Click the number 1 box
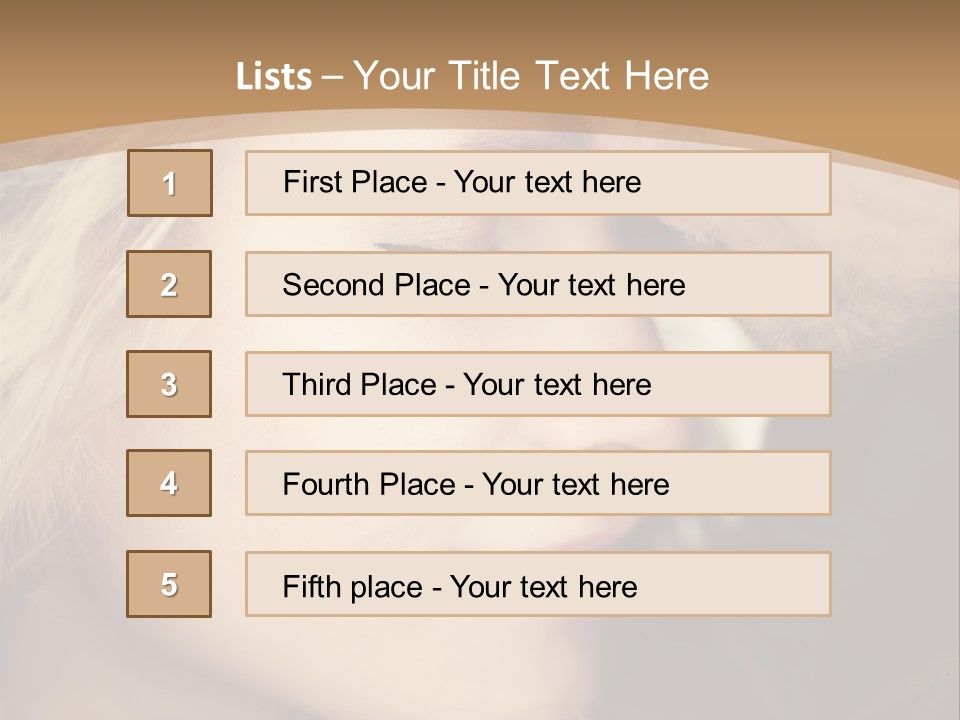Image resolution: width=960 pixels, height=720 pixels. (x=170, y=183)
